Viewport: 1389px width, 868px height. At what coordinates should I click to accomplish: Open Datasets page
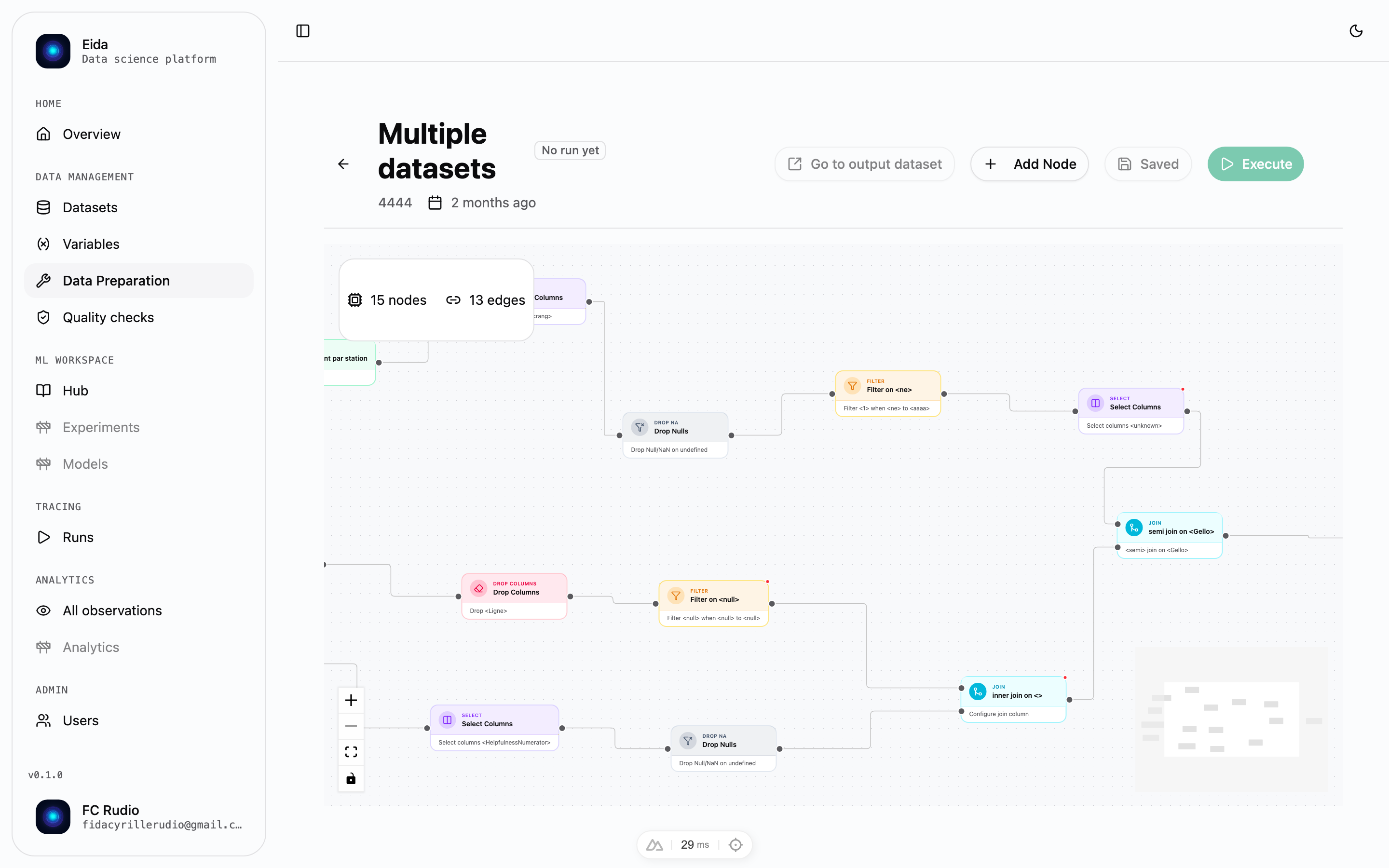point(138,207)
